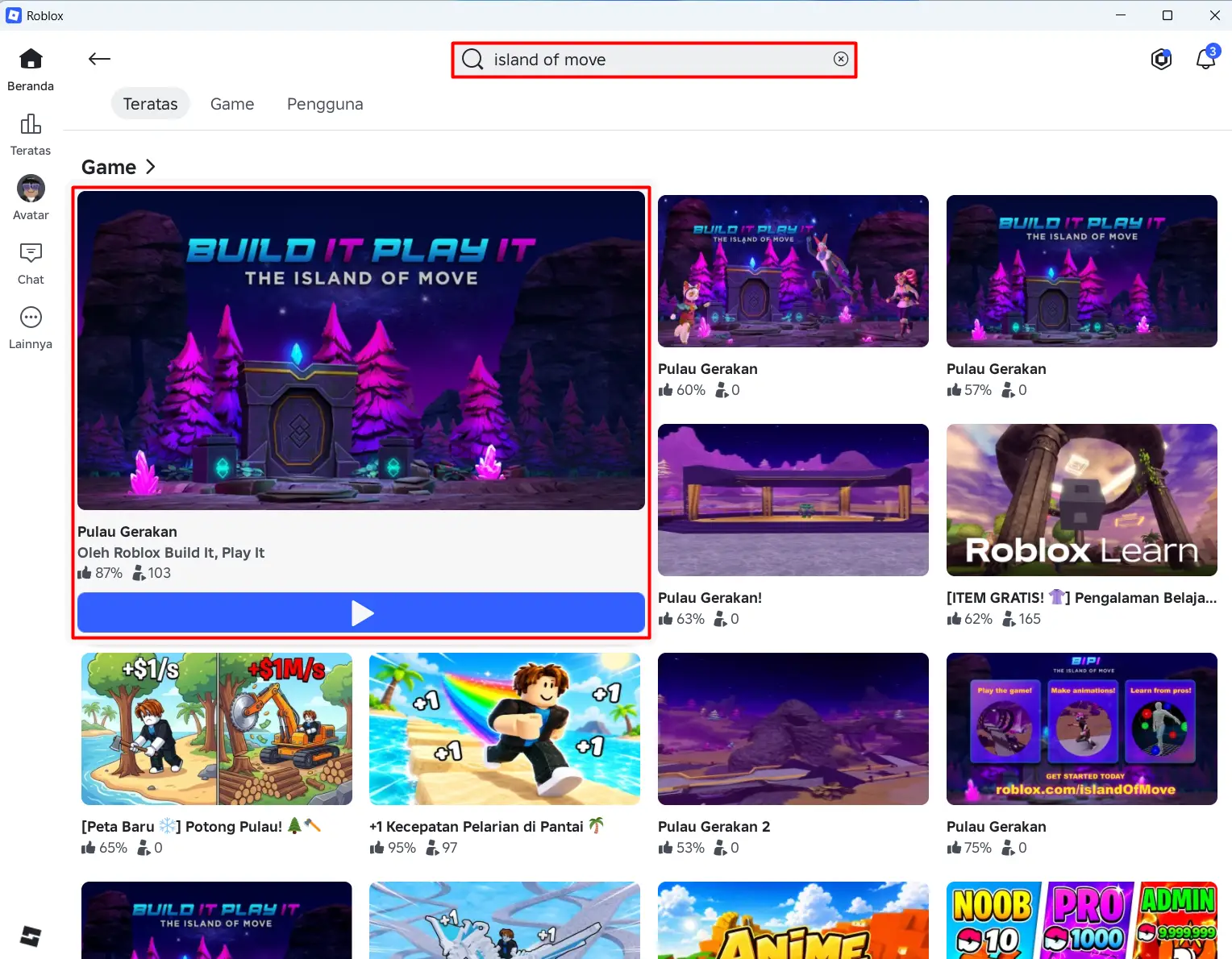The width and height of the screenshot is (1232, 959).
Task: Open the Lainnya more options icon
Action: click(x=31, y=318)
